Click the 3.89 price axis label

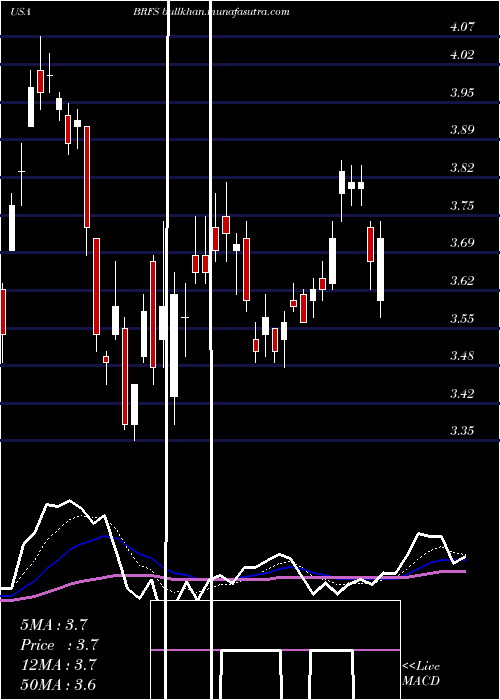click(x=462, y=130)
